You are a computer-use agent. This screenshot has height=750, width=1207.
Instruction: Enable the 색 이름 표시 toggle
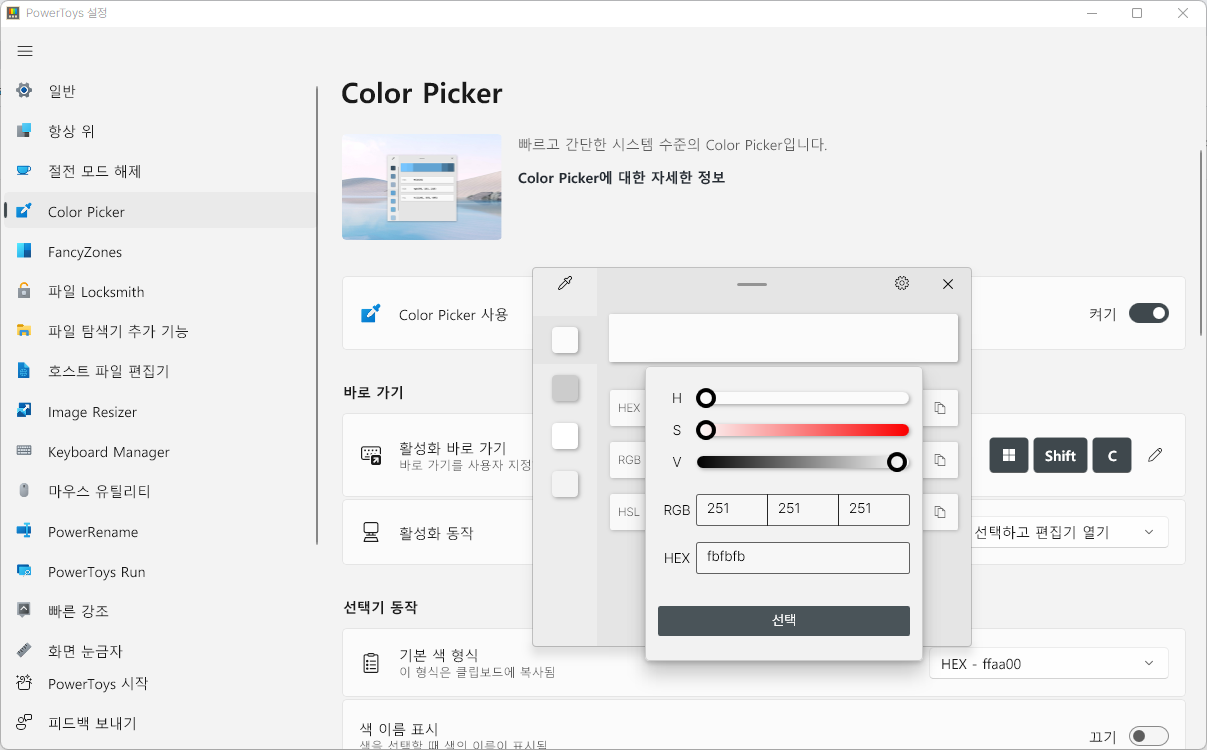pos(1149,737)
